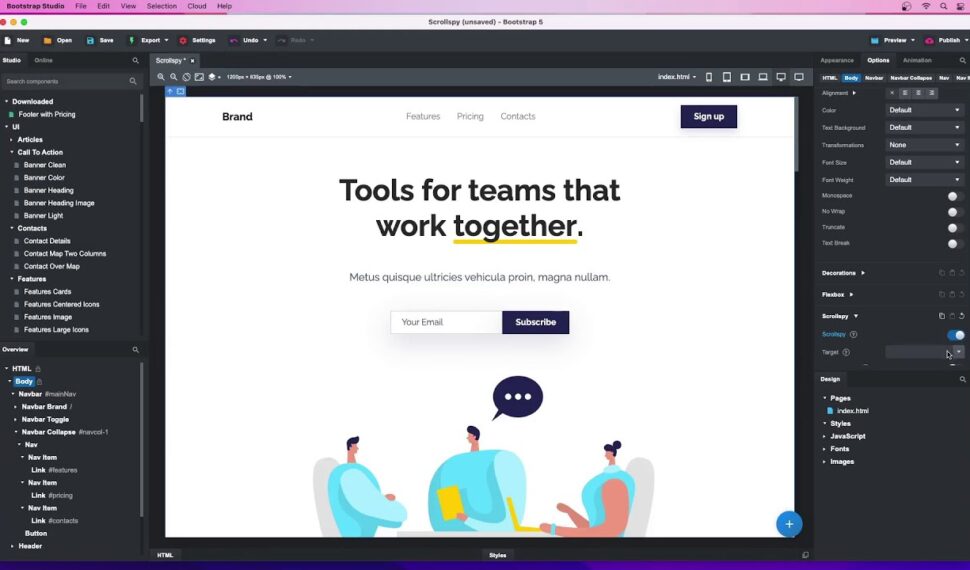
Task: Click the Publish cloud icon
Action: 929,40
